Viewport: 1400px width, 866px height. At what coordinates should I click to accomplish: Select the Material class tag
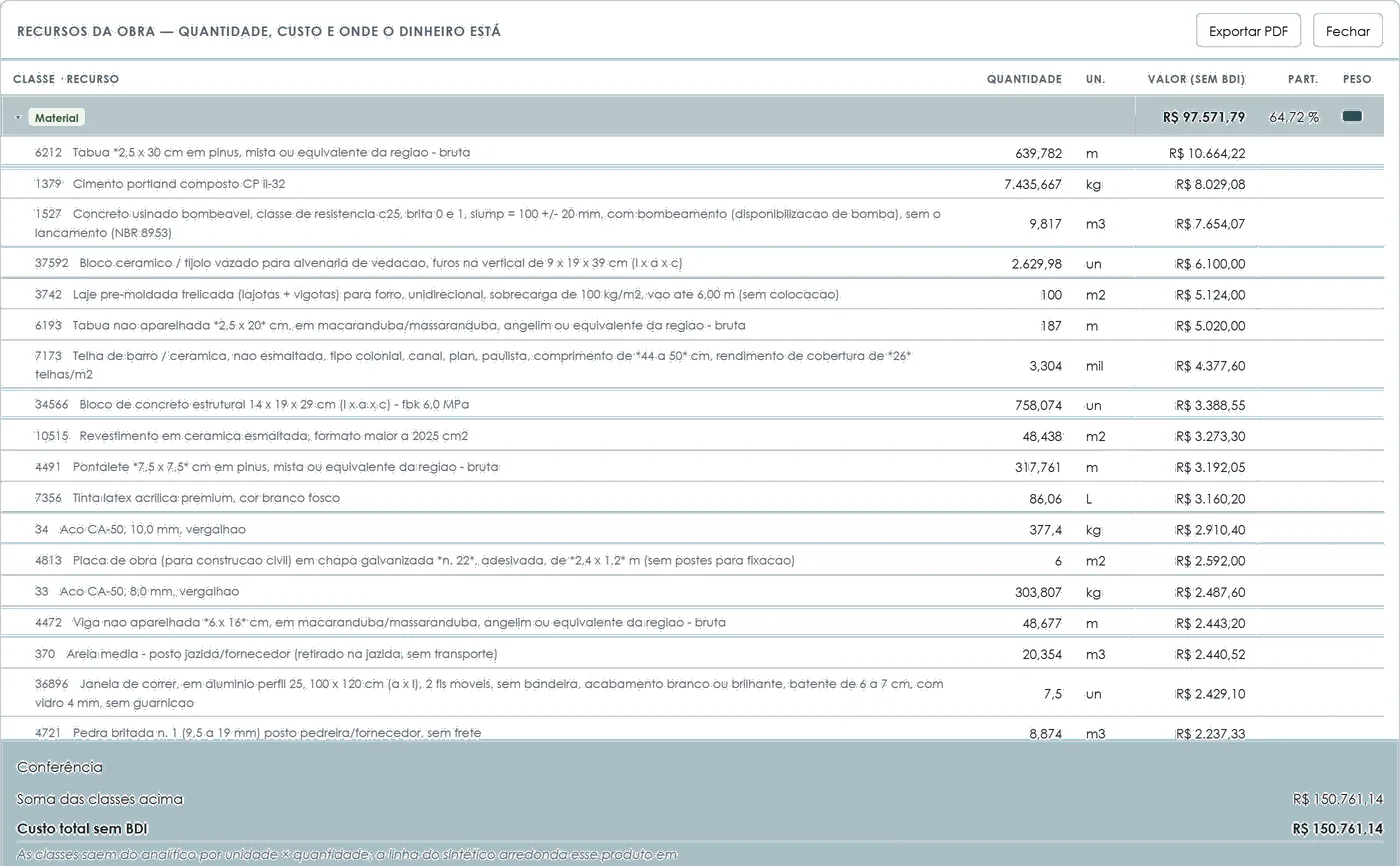click(x=57, y=118)
